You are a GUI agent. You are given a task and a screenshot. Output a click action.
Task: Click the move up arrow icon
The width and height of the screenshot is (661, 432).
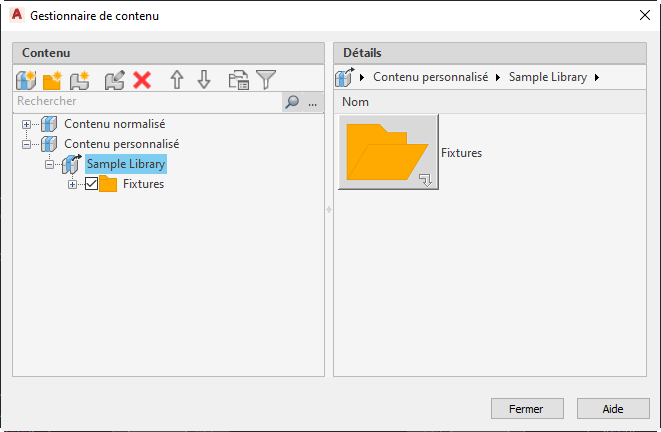pos(177,80)
